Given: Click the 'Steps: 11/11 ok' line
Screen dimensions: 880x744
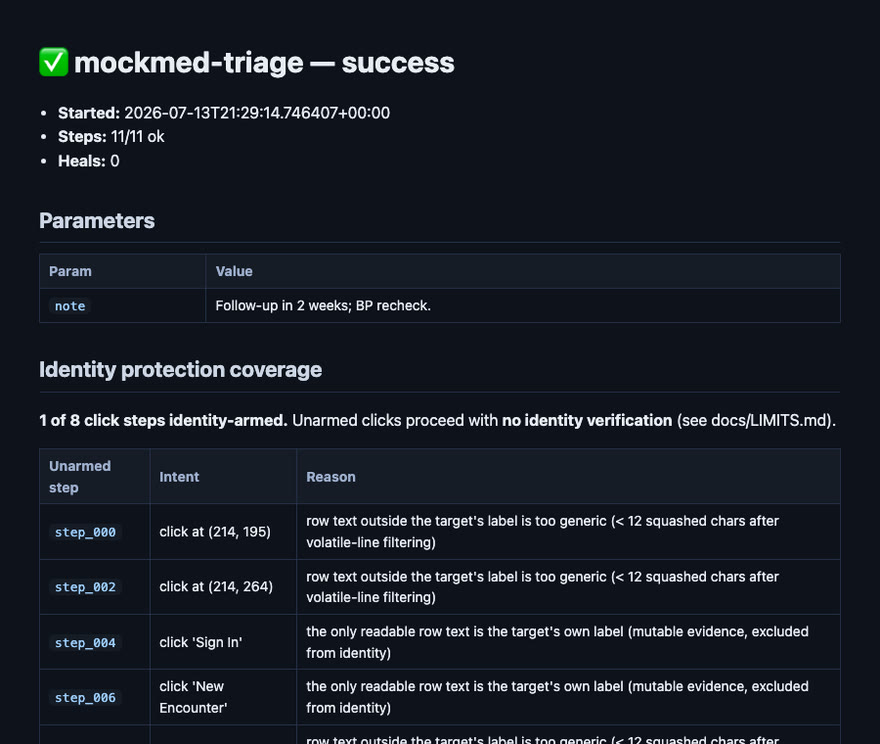Looking at the screenshot, I should pos(111,136).
